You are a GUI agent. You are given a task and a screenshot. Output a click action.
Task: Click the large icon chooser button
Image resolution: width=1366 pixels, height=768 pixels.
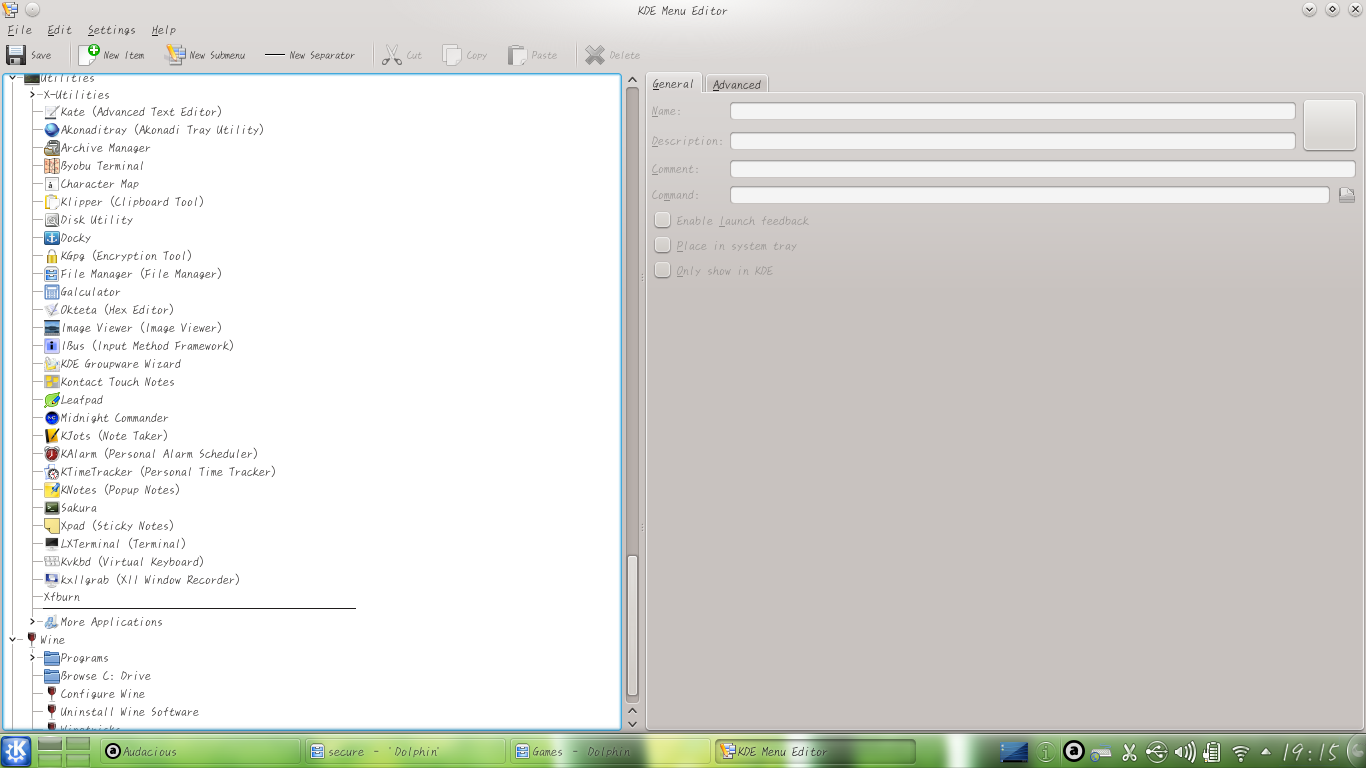pyautogui.click(x=1329, y=125)
